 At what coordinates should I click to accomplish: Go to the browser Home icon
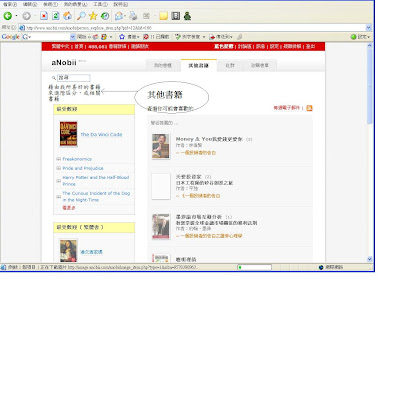(x=67, y=16)
